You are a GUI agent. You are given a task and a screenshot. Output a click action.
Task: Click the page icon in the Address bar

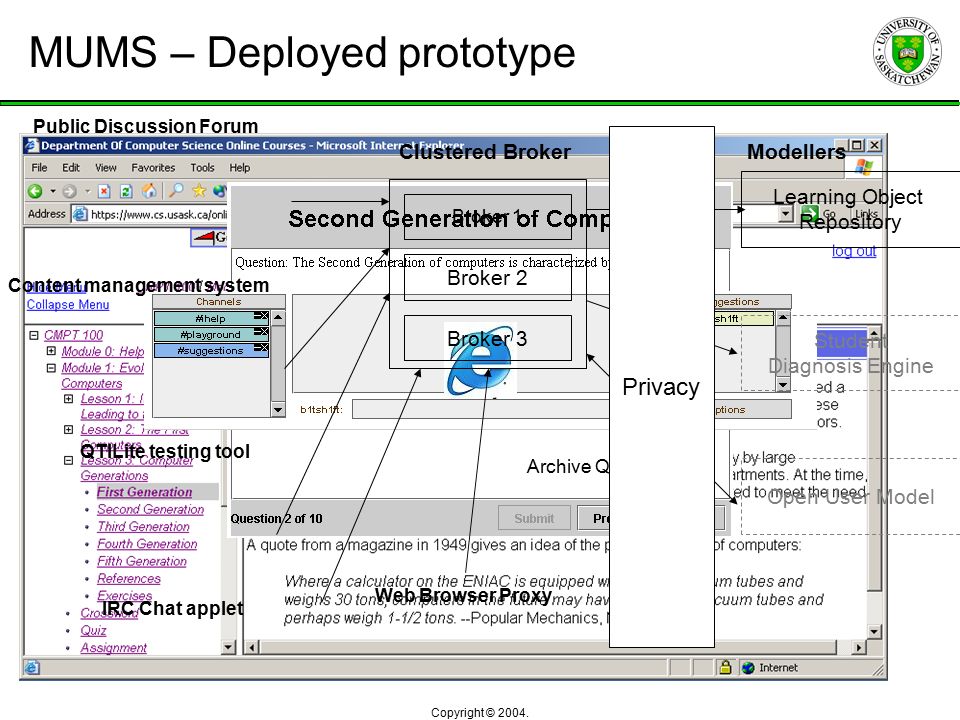coord(80,214)
